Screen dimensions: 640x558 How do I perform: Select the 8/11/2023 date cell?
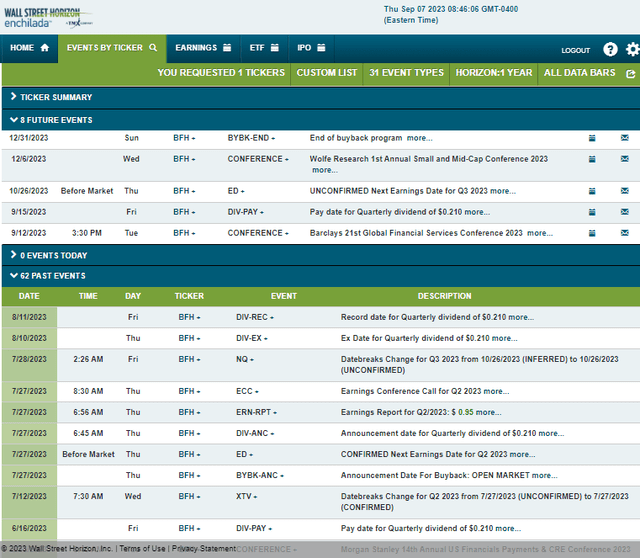(29, 317)
